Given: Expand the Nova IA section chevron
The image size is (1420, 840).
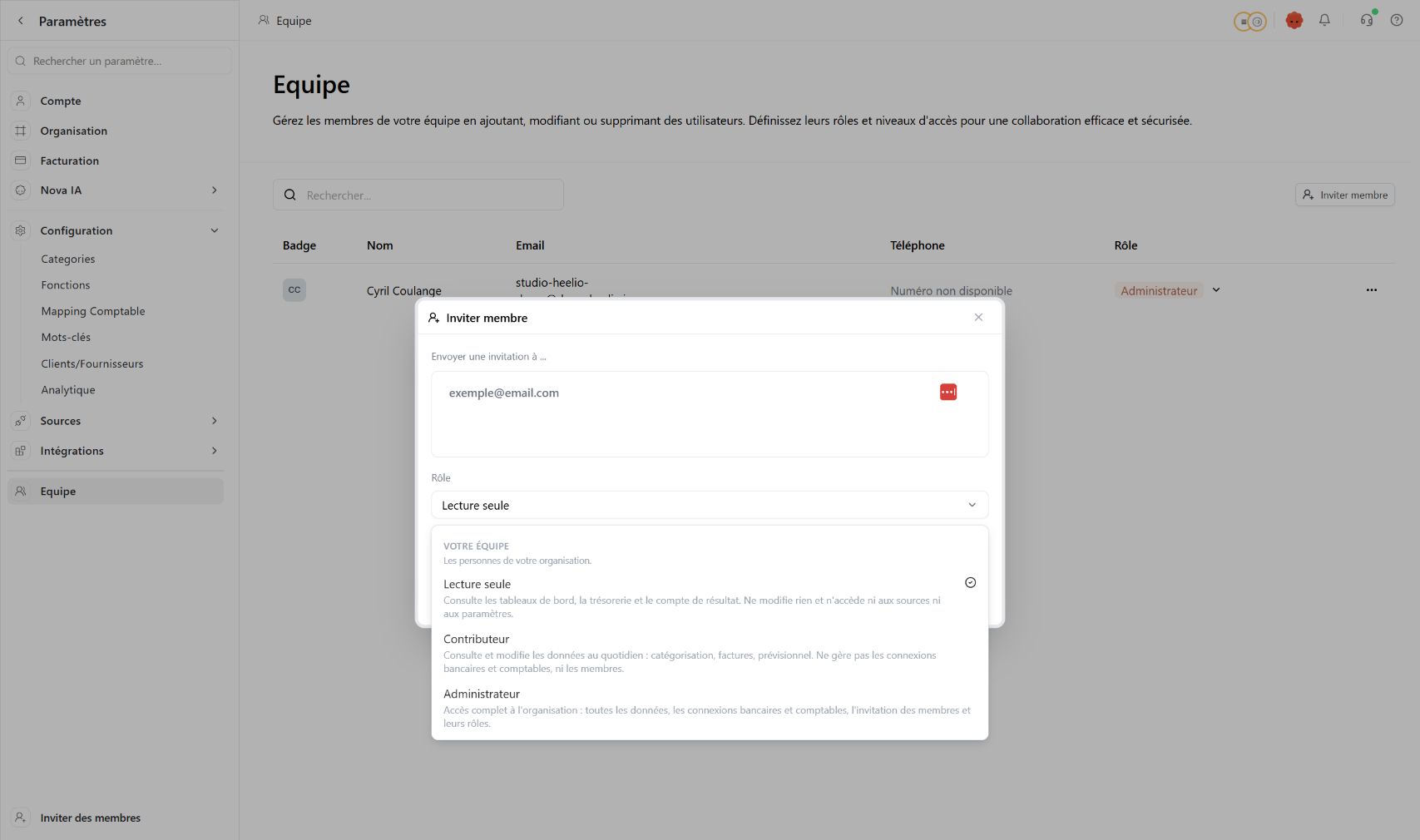Looking at the screenshot, I should 215,190.
